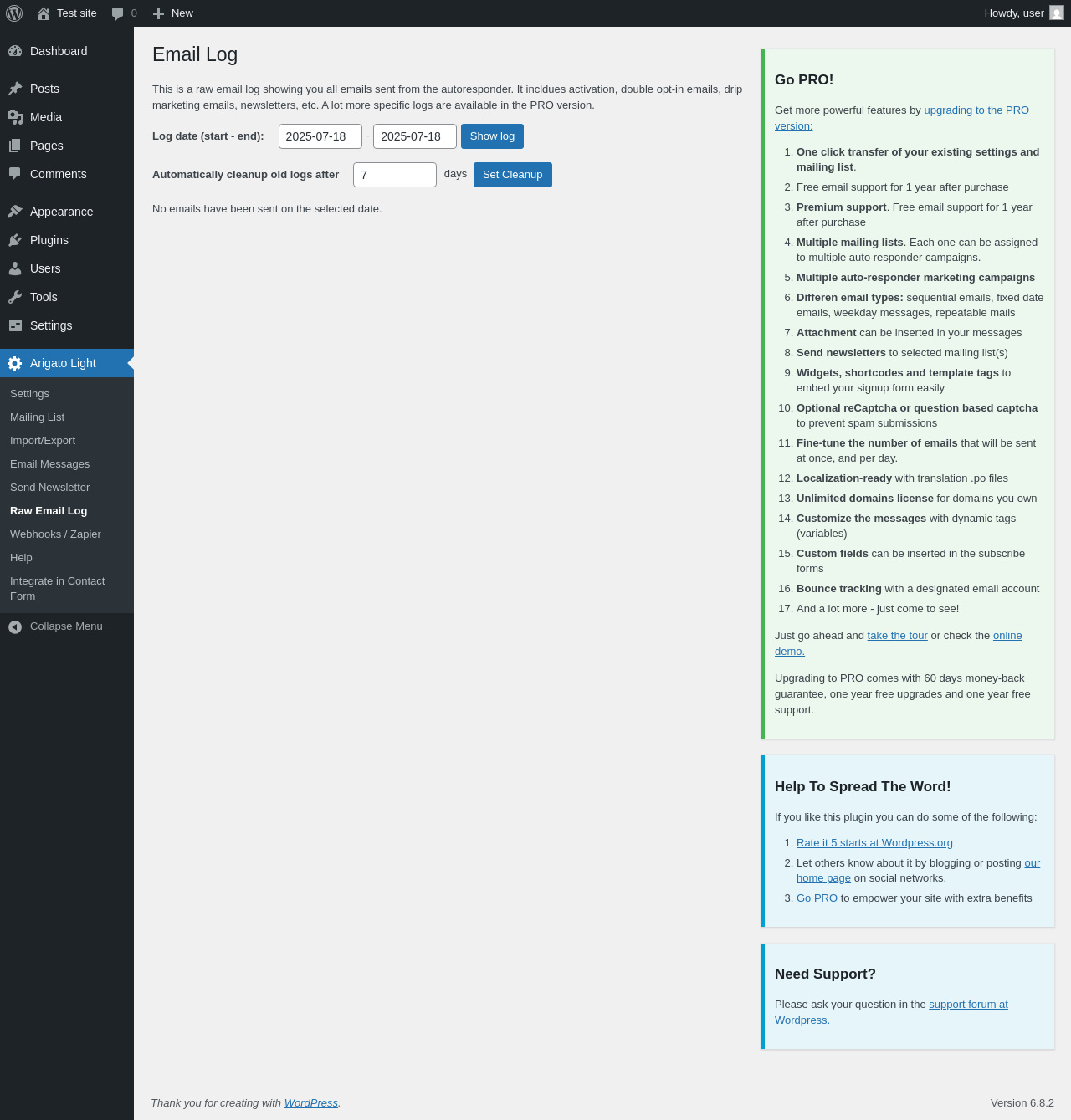Open the Webhooks / Zapier submenu

click(x=55, y=534)
